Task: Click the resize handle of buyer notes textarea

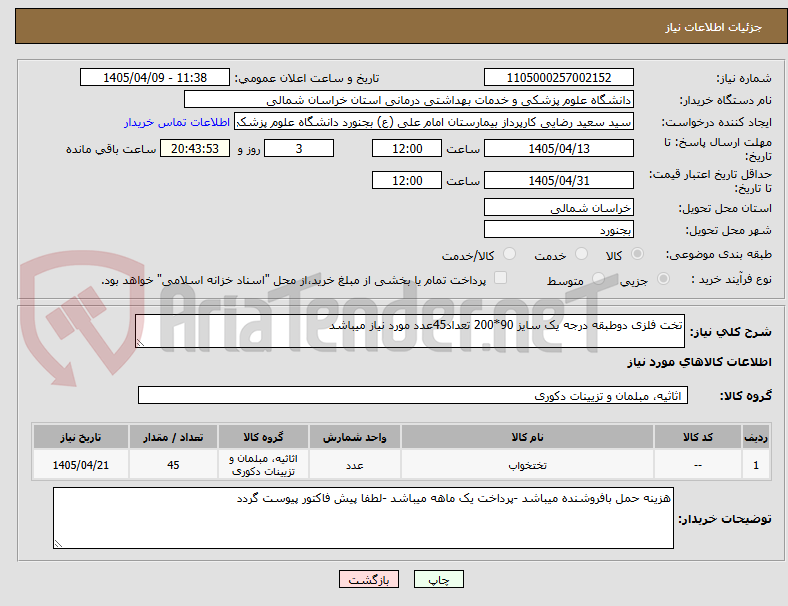Action: 58,543
